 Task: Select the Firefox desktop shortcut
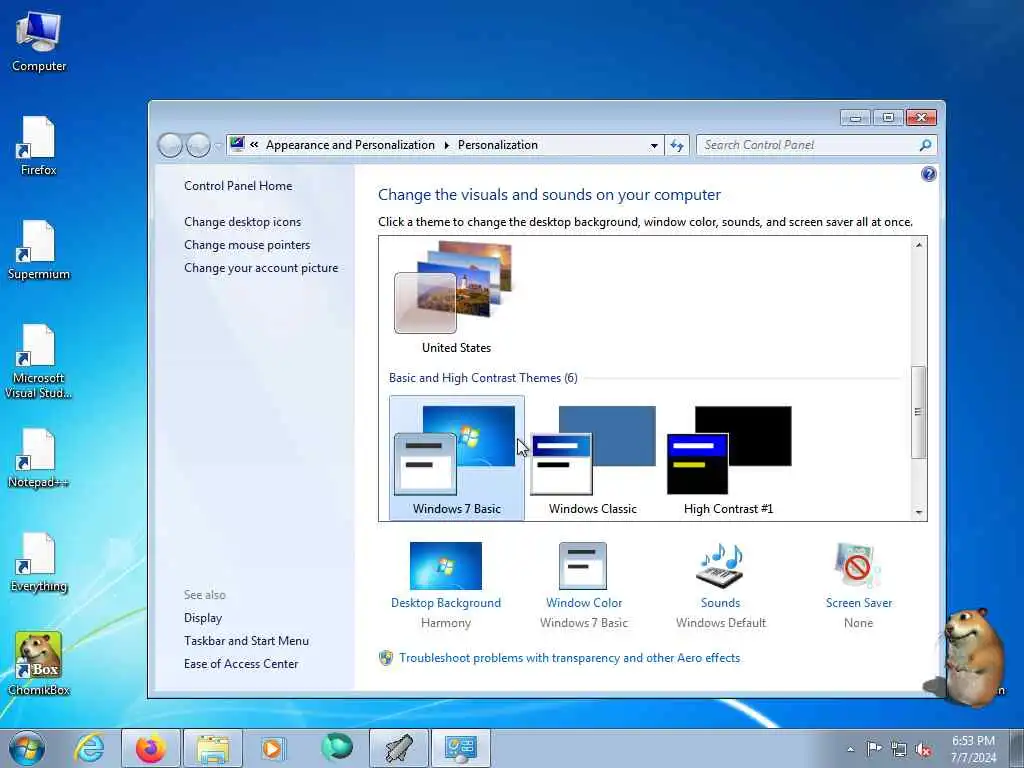coord(39,146)
